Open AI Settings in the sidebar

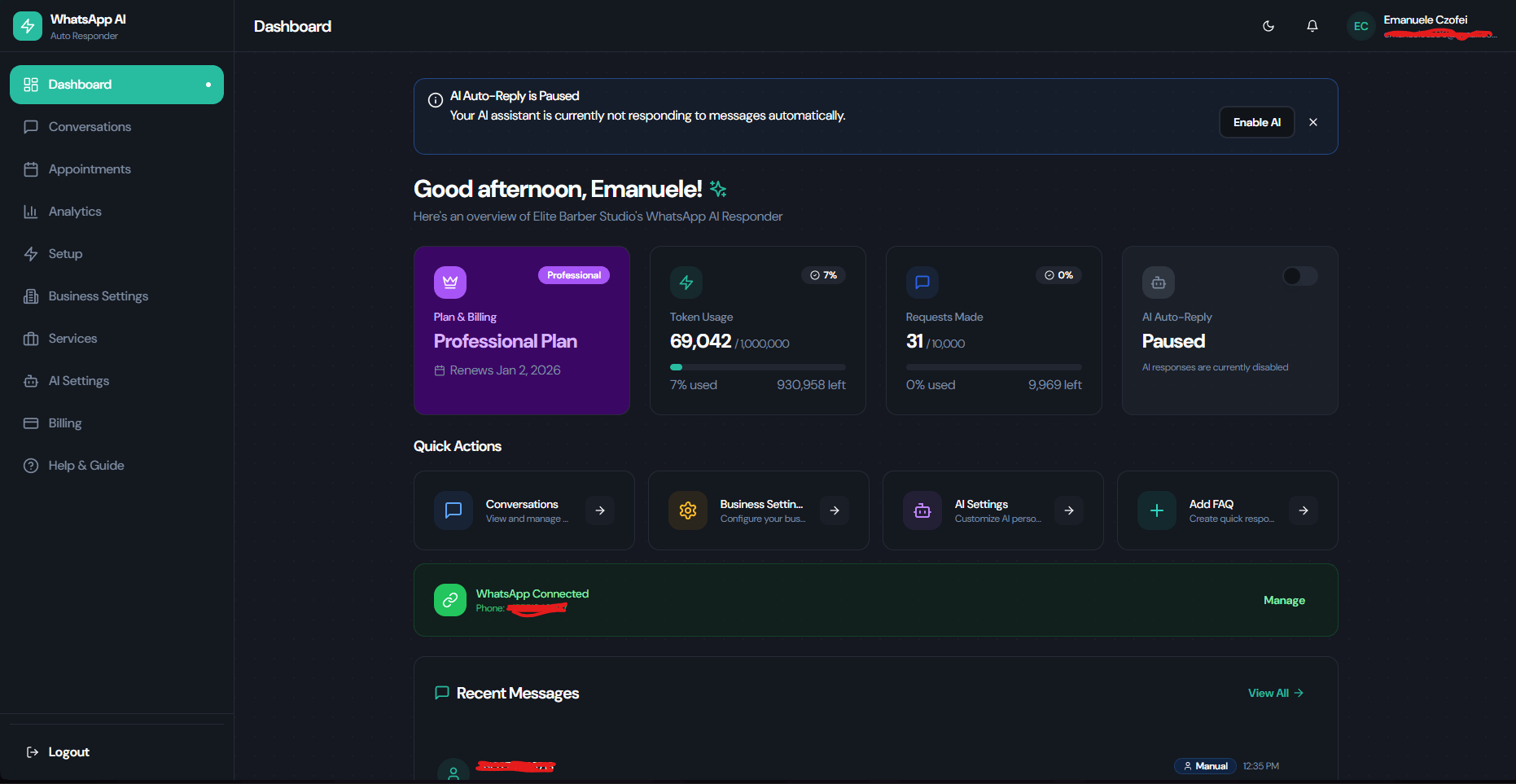coord(116,381)
